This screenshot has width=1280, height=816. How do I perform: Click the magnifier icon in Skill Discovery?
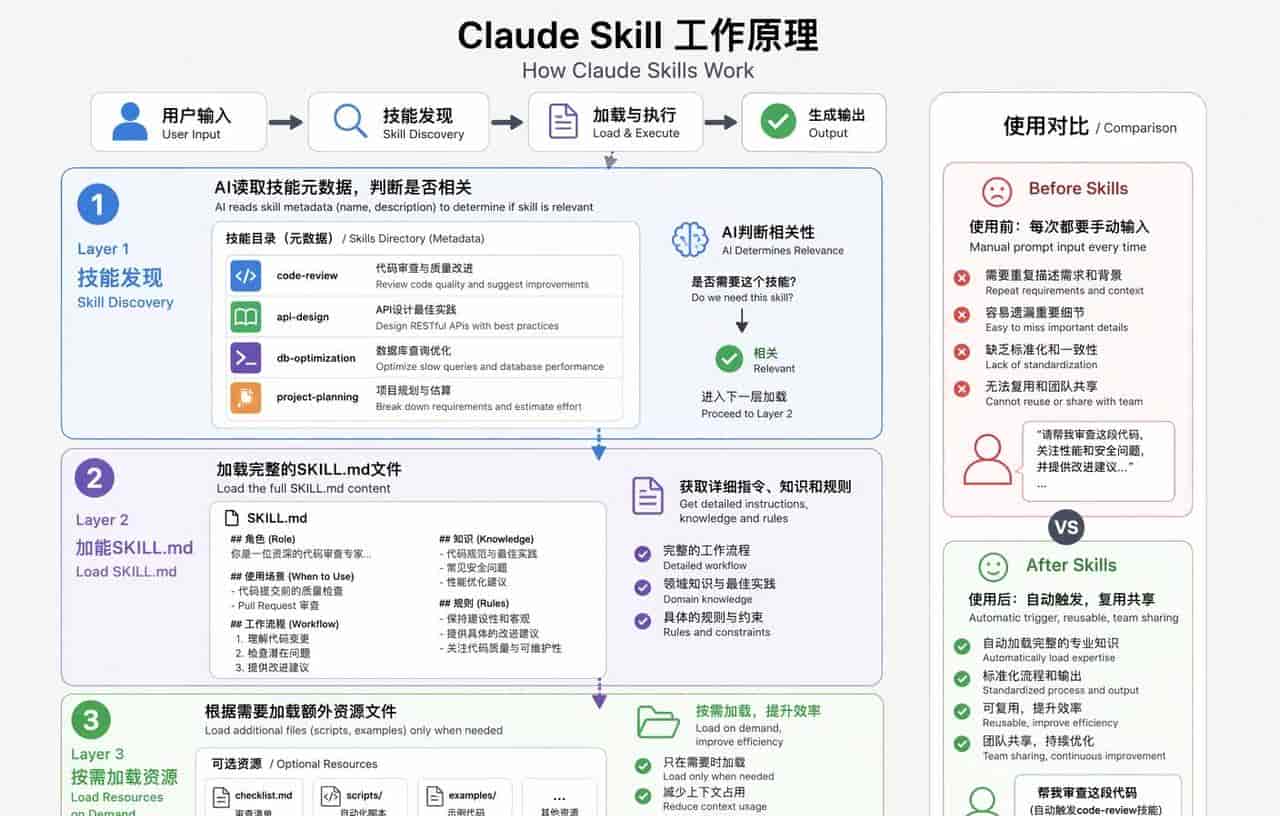pyautogui.click(x=350, y=121)
